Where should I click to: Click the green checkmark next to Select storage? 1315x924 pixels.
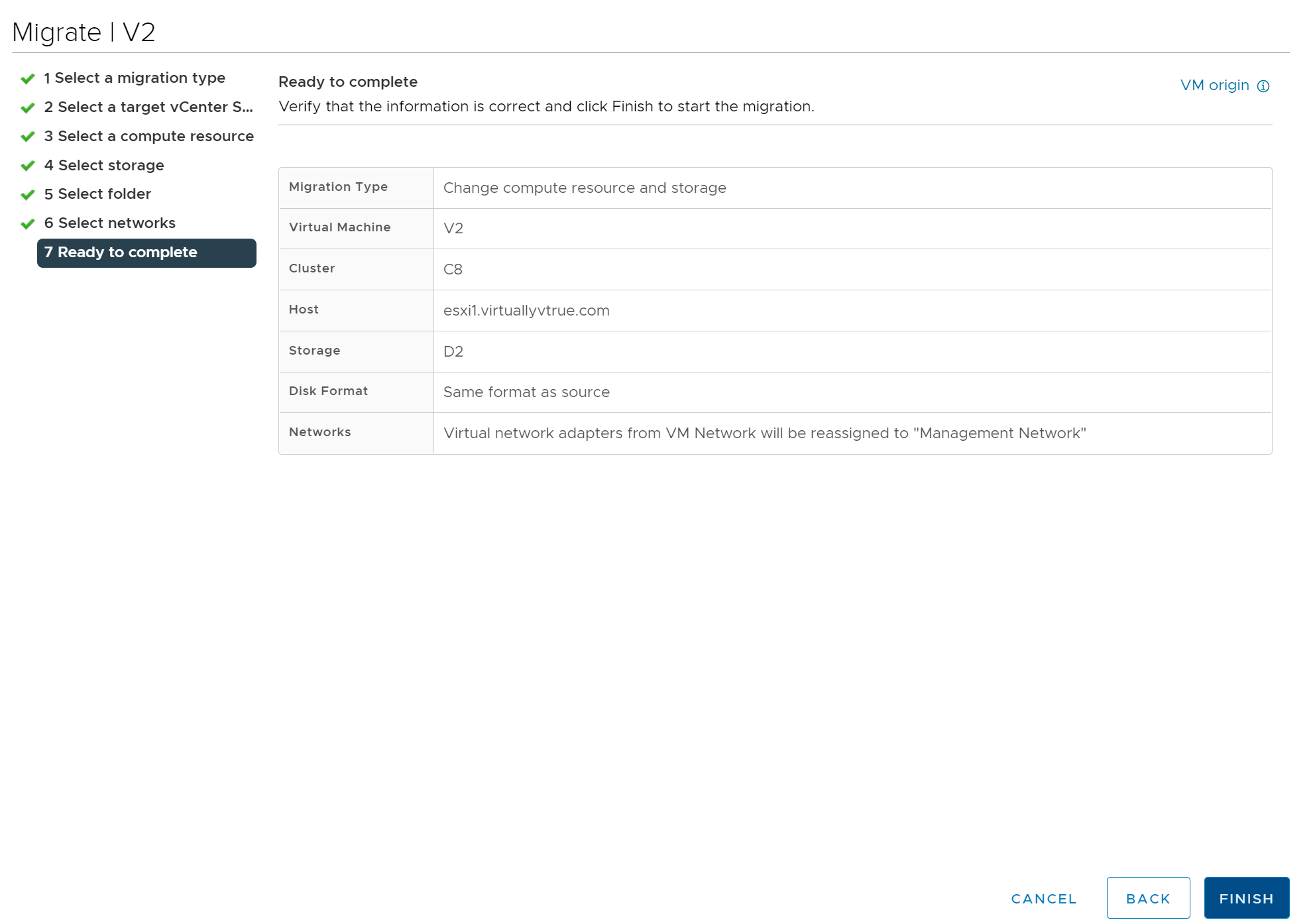[27, 166]
